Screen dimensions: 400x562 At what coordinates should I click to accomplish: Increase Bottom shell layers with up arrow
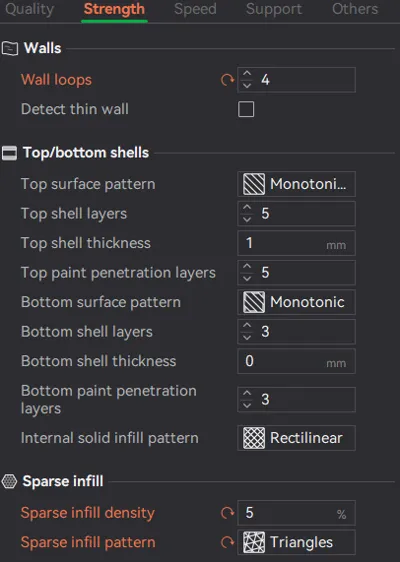point(247,326)
